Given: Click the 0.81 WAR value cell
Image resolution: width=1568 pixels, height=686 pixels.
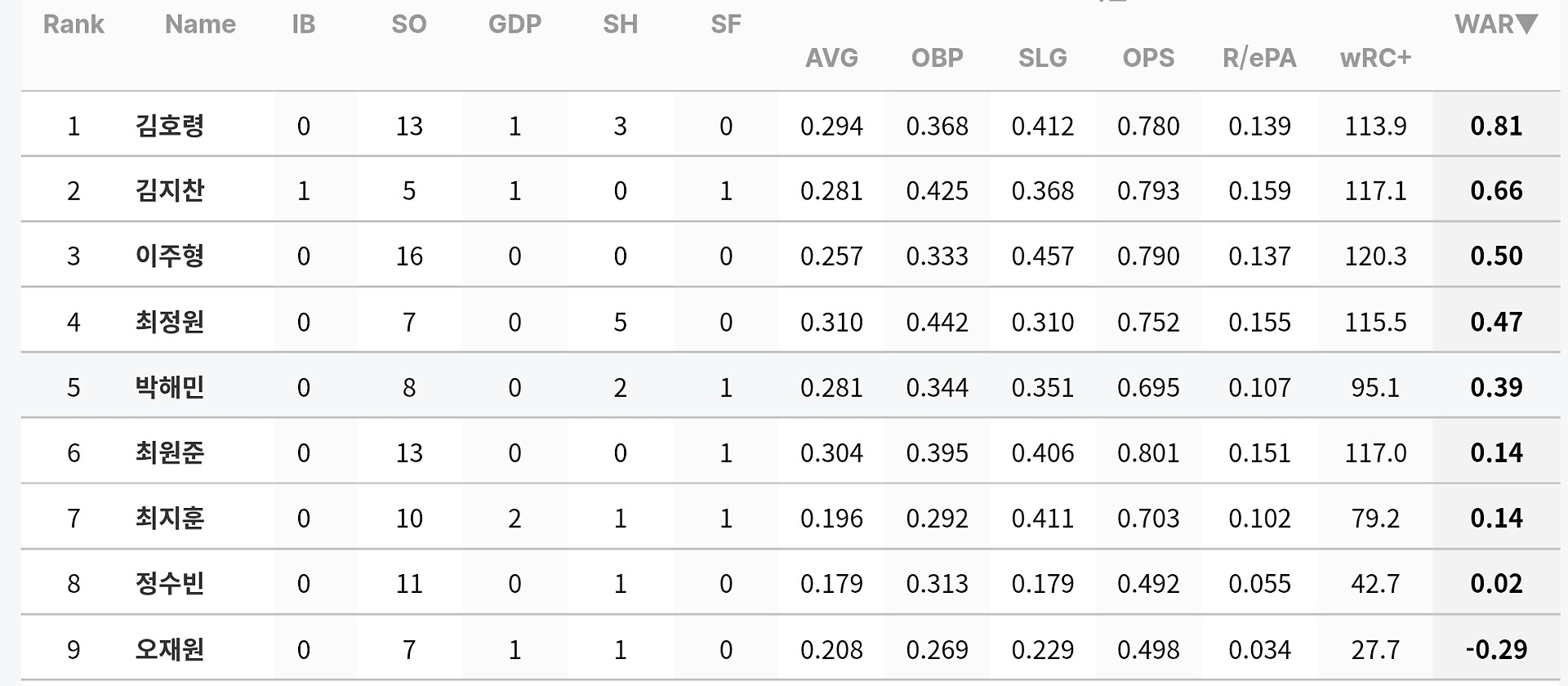Looking at the screenshot, I should (1496, 126).
